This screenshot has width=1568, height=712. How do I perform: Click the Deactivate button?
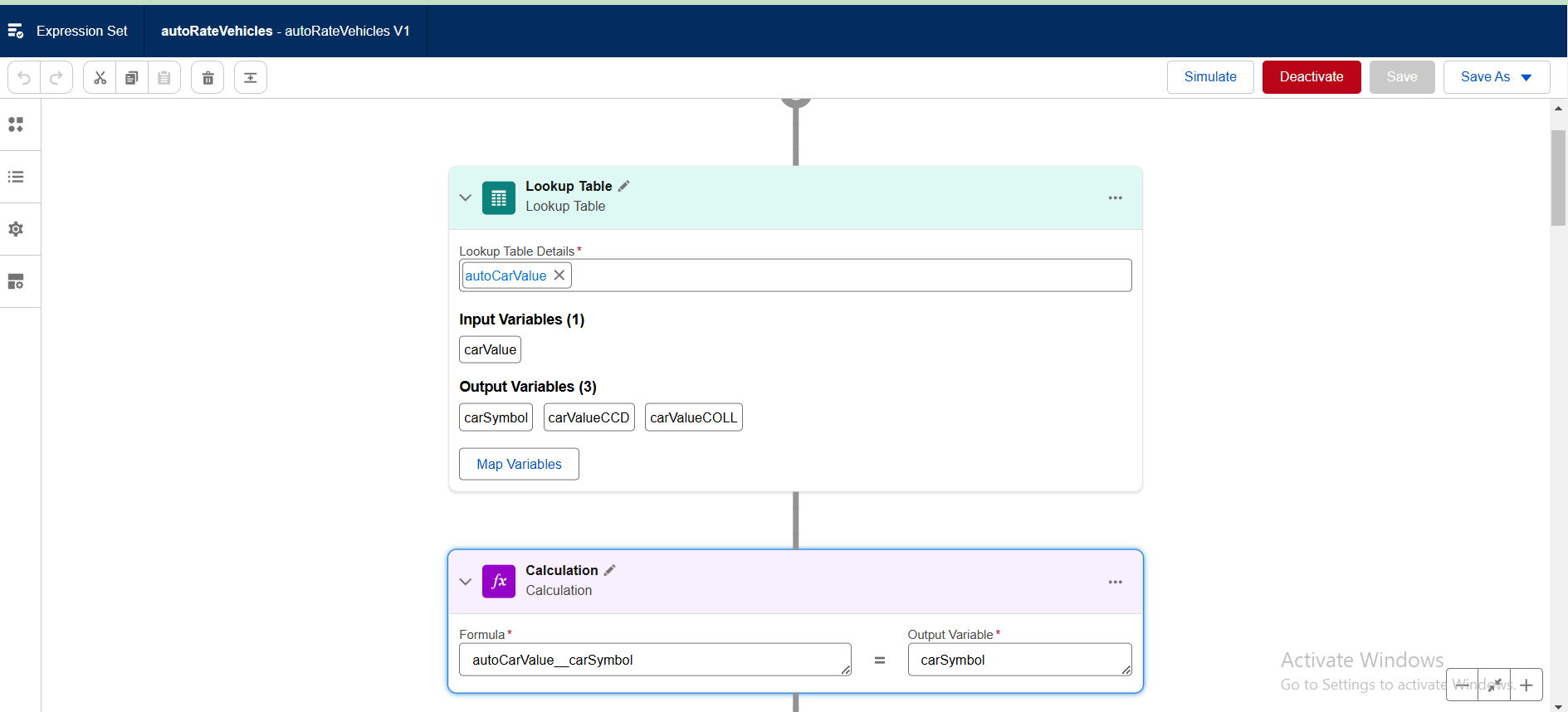(1311, 77)
